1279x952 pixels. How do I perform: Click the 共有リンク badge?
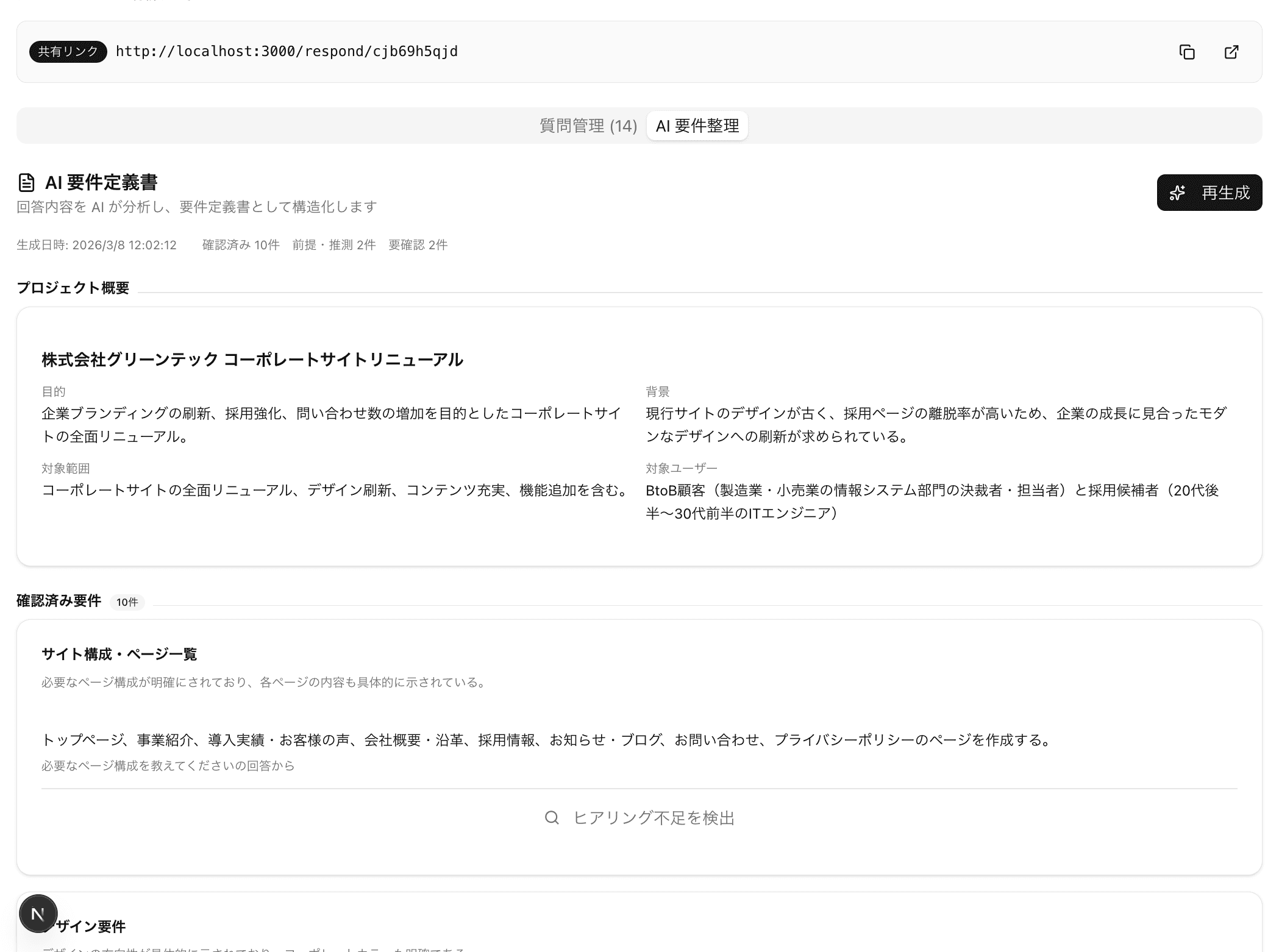click(67, 52)
